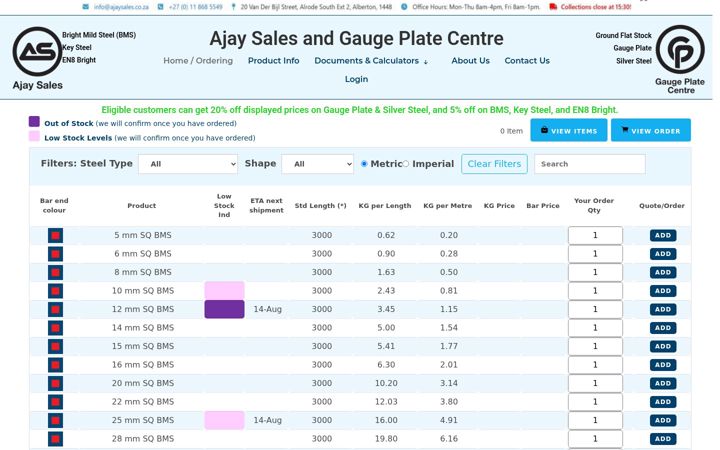
Task: Click bar end colour icon for 8 mm SQ BMS
Action: [x=56, y=273]
